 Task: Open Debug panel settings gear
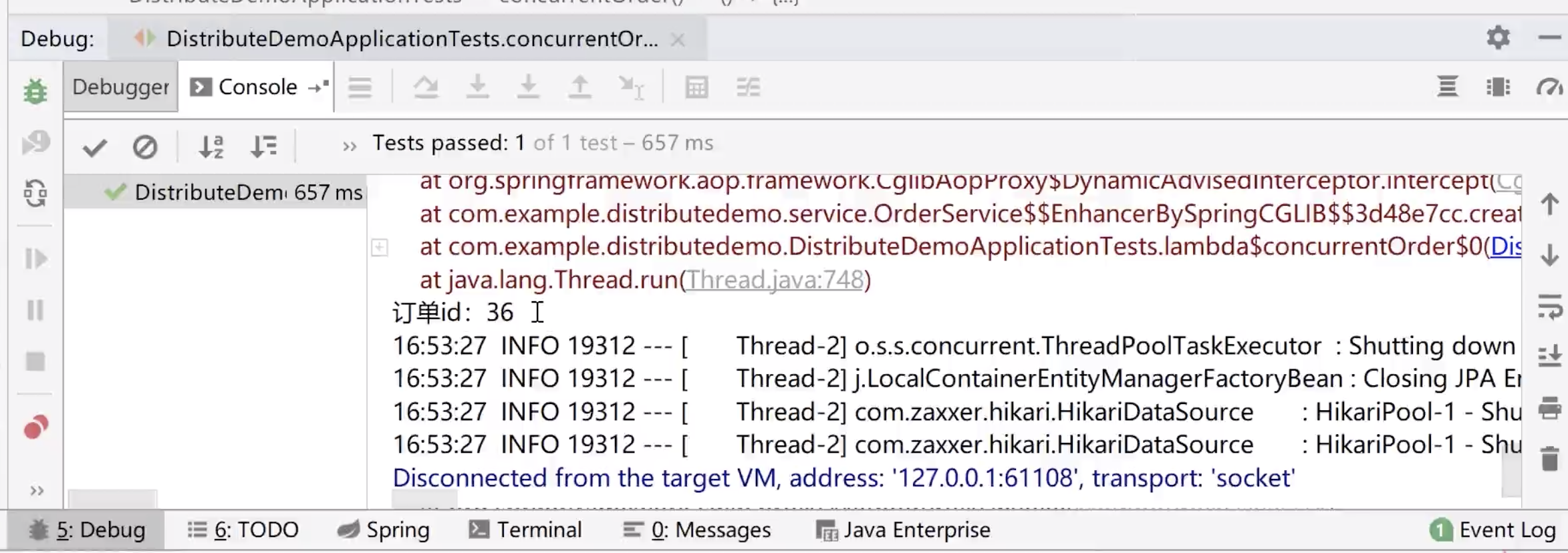coord(1498,38)
